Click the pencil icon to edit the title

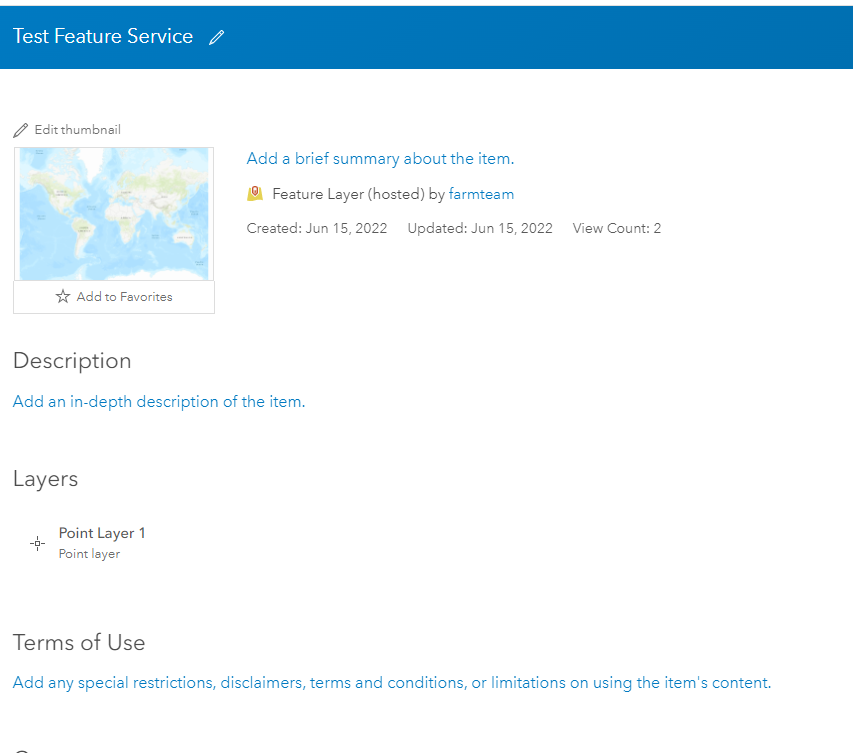pos(216,36)
